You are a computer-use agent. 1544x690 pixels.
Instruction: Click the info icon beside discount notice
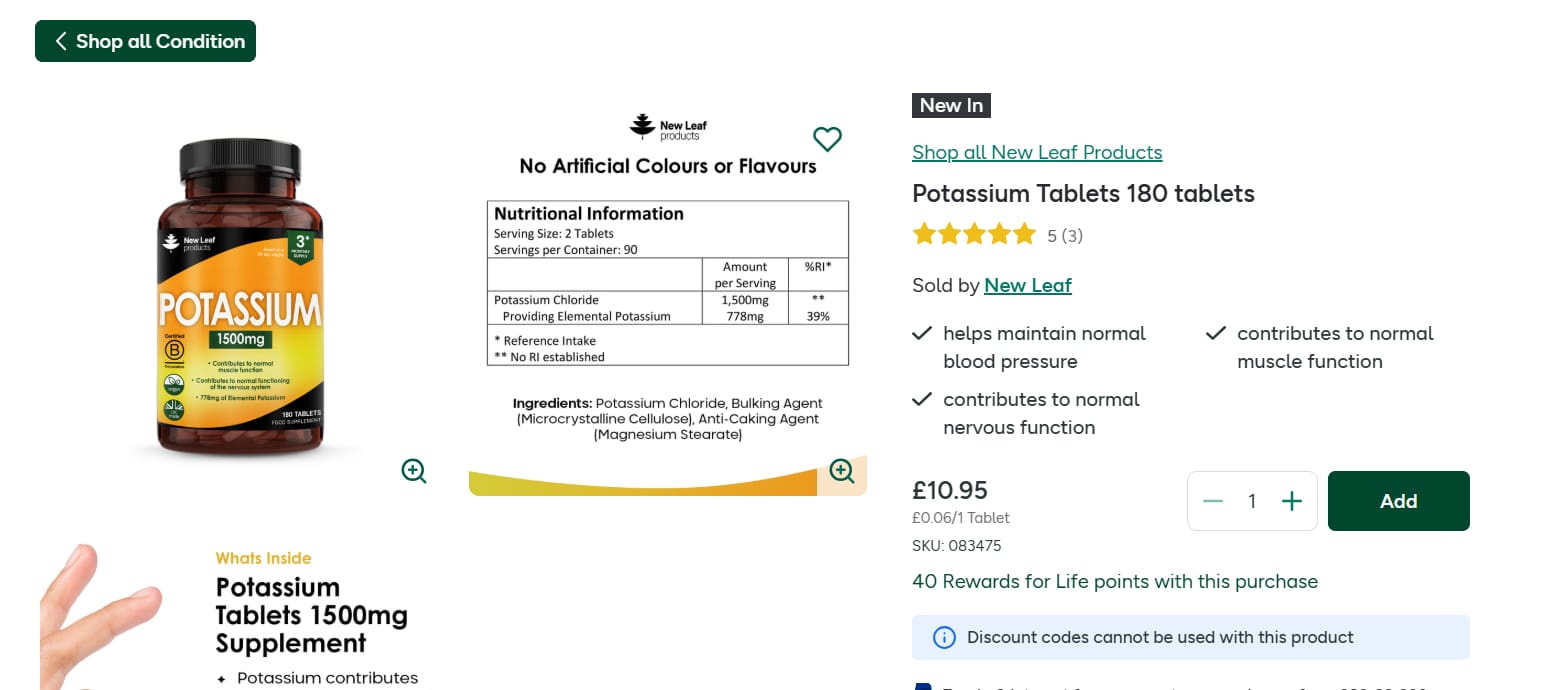coord(943,638)
